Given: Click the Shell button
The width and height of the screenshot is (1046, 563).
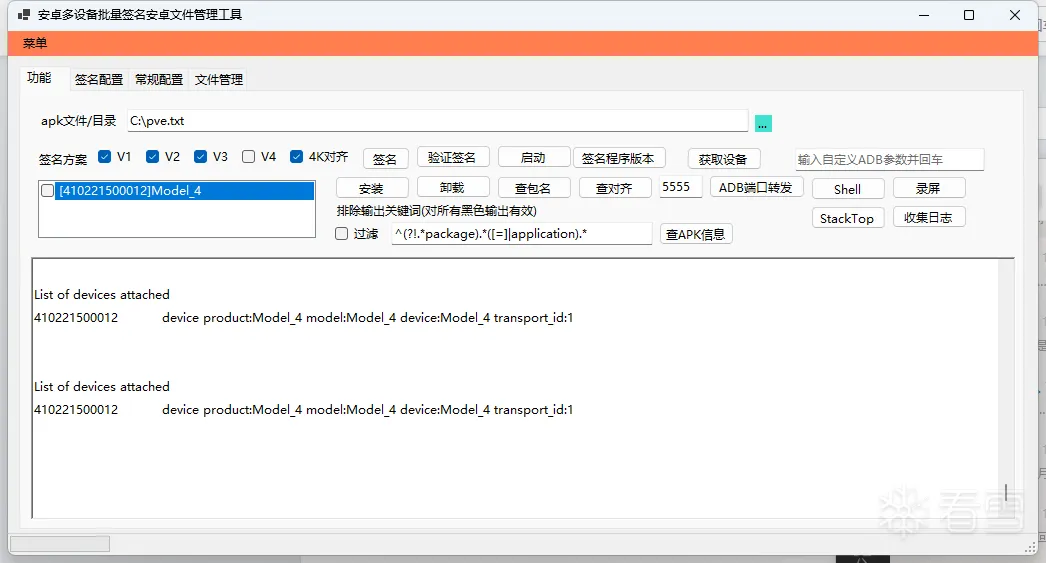Looking at the screenshot, I should click(848, 189).
